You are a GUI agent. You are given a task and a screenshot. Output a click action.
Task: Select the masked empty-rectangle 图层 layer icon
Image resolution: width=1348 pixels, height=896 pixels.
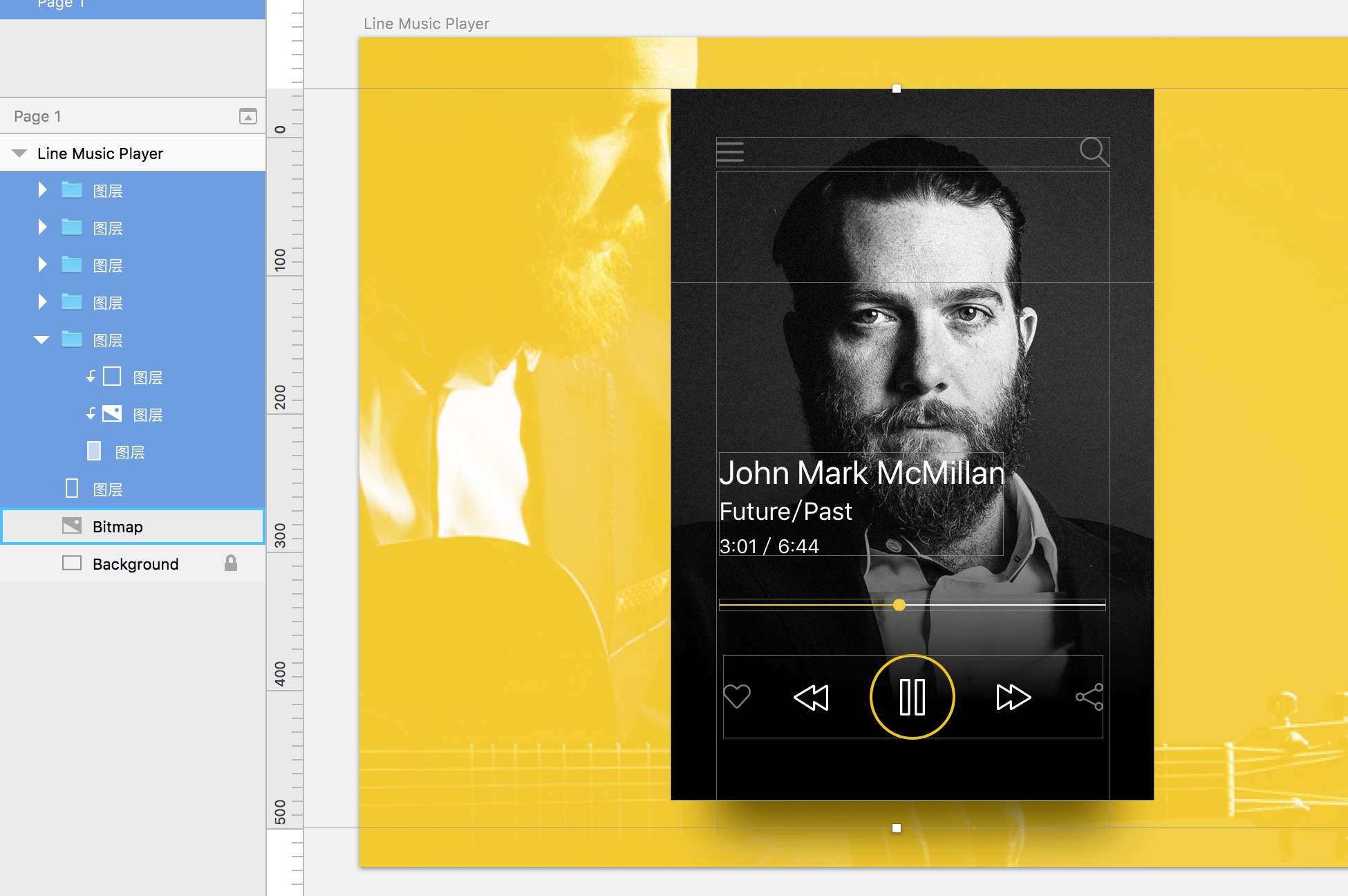[112, 377]
